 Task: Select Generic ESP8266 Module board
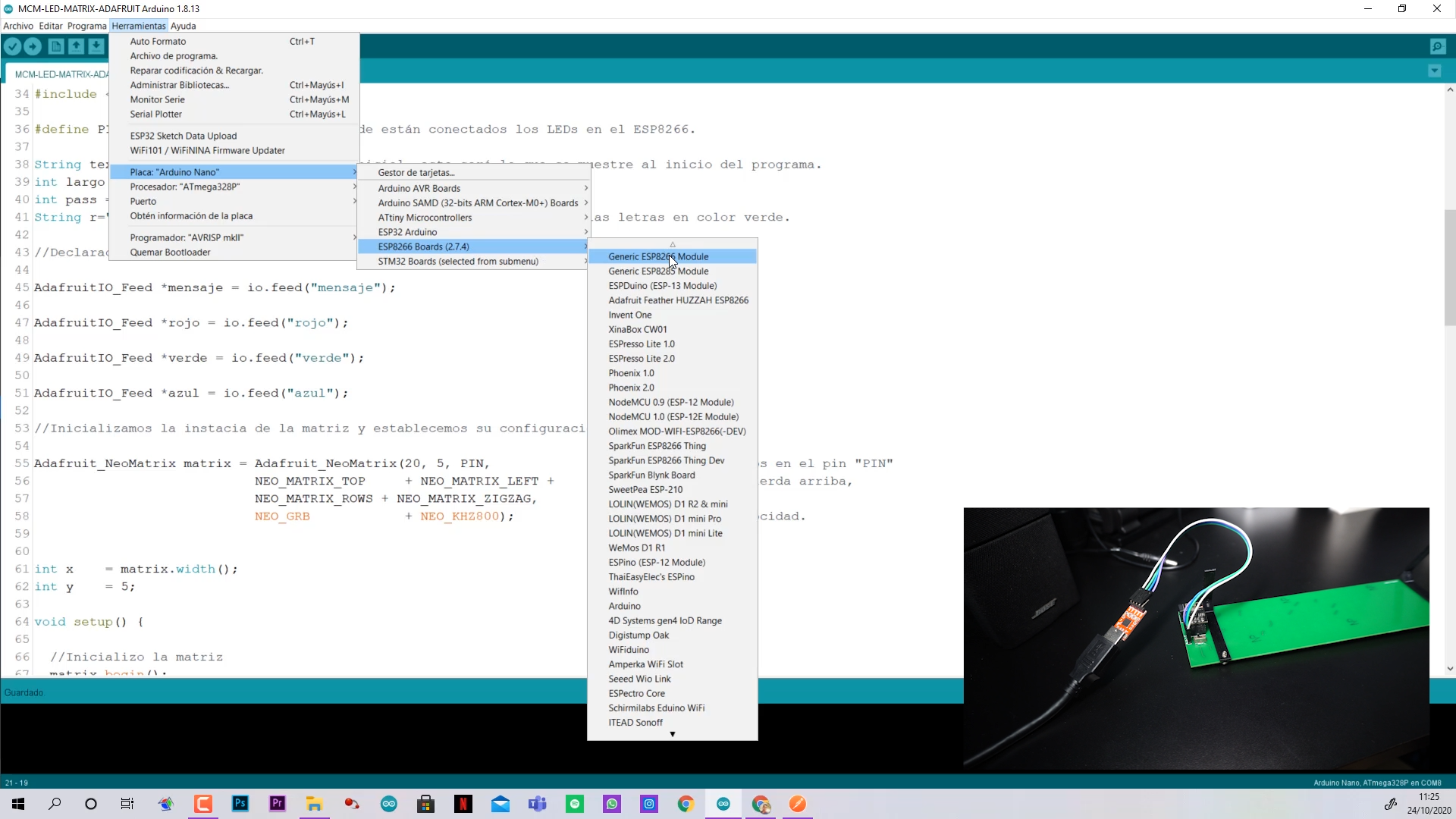point(673,256)
